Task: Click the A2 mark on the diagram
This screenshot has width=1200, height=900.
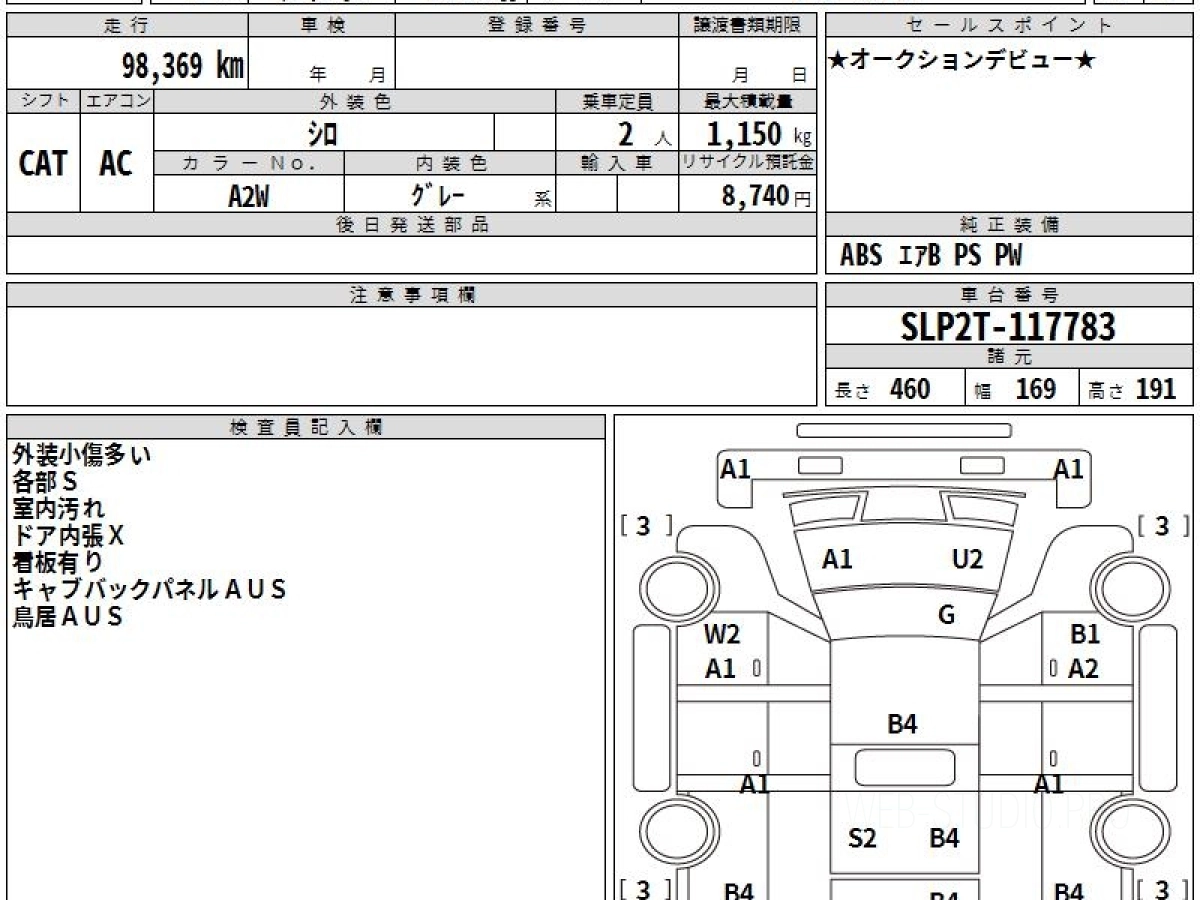Action: (1083, 669)
